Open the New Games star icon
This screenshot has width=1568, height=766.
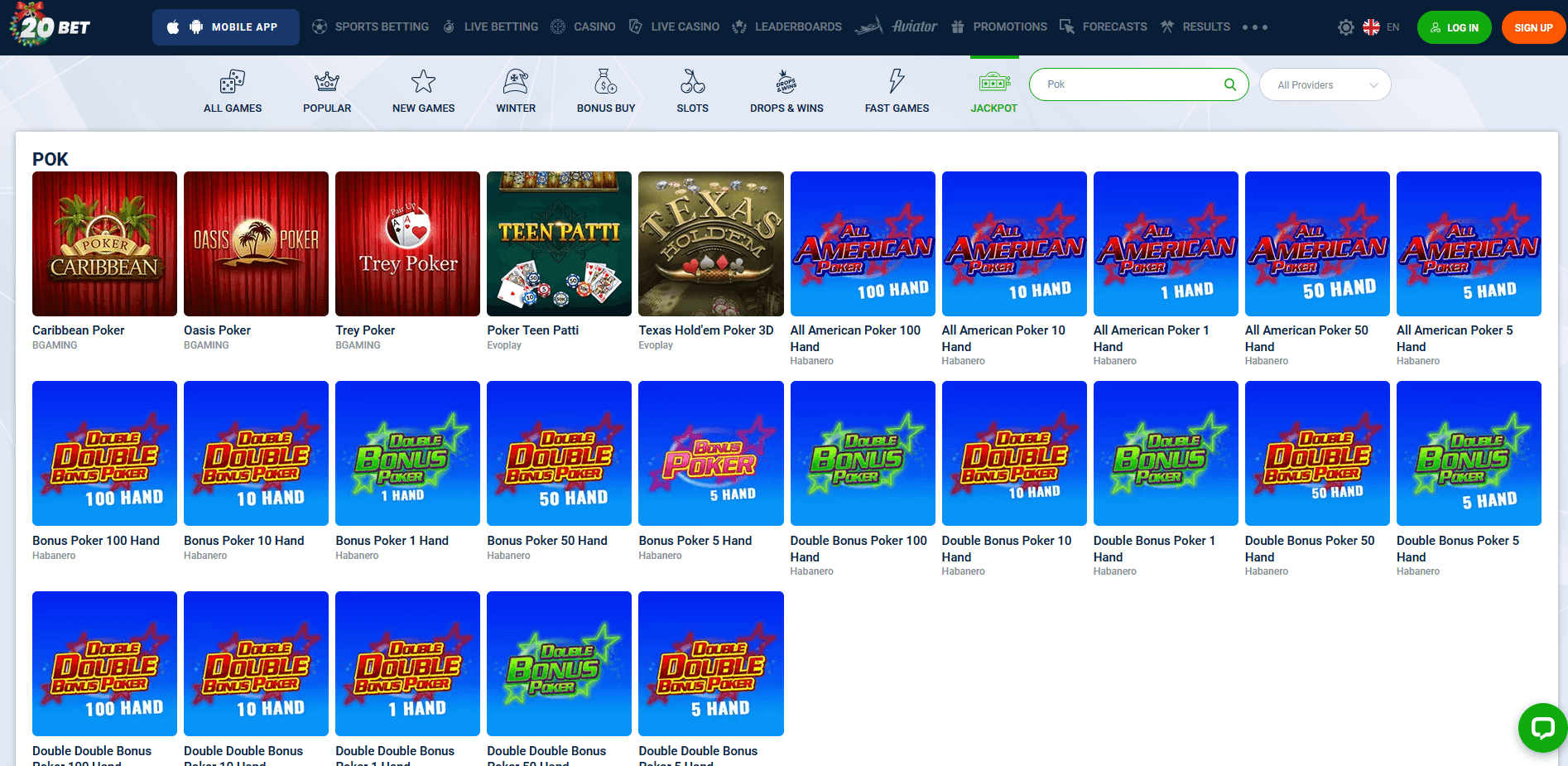[x=423, y=81]
